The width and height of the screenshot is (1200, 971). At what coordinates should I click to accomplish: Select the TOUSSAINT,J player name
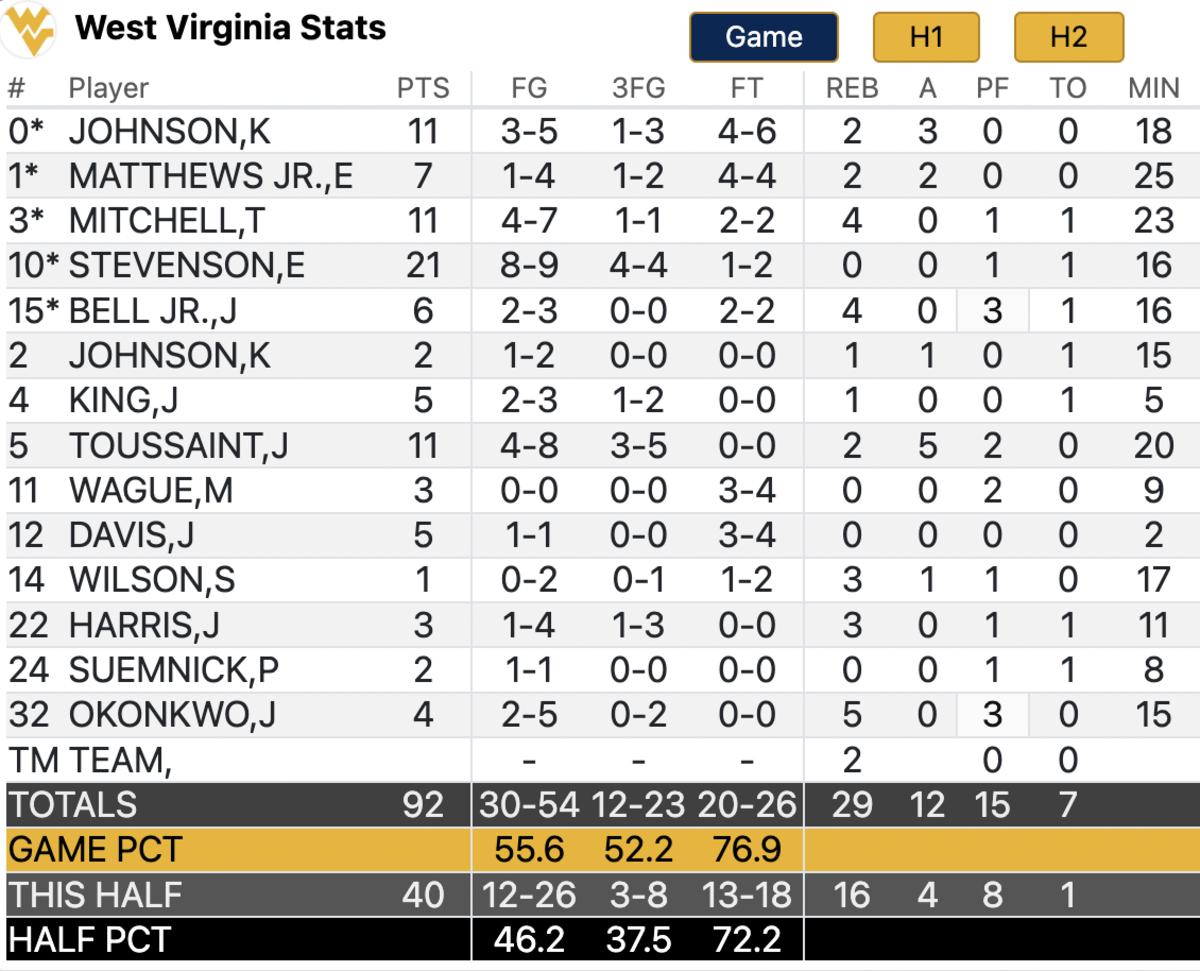click(x=178, y=445)
